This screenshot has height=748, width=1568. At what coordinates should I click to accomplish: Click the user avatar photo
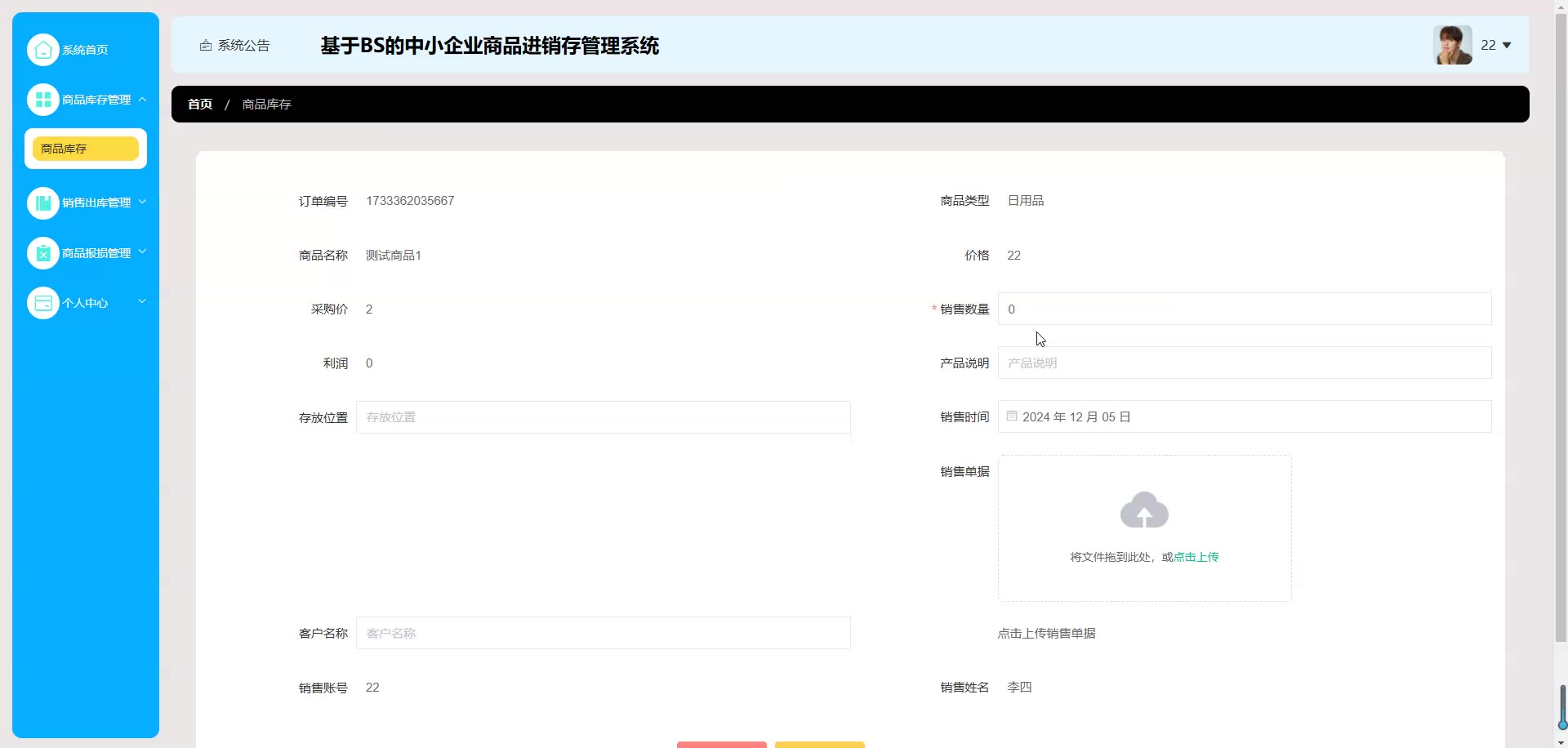pos(1453,45)
